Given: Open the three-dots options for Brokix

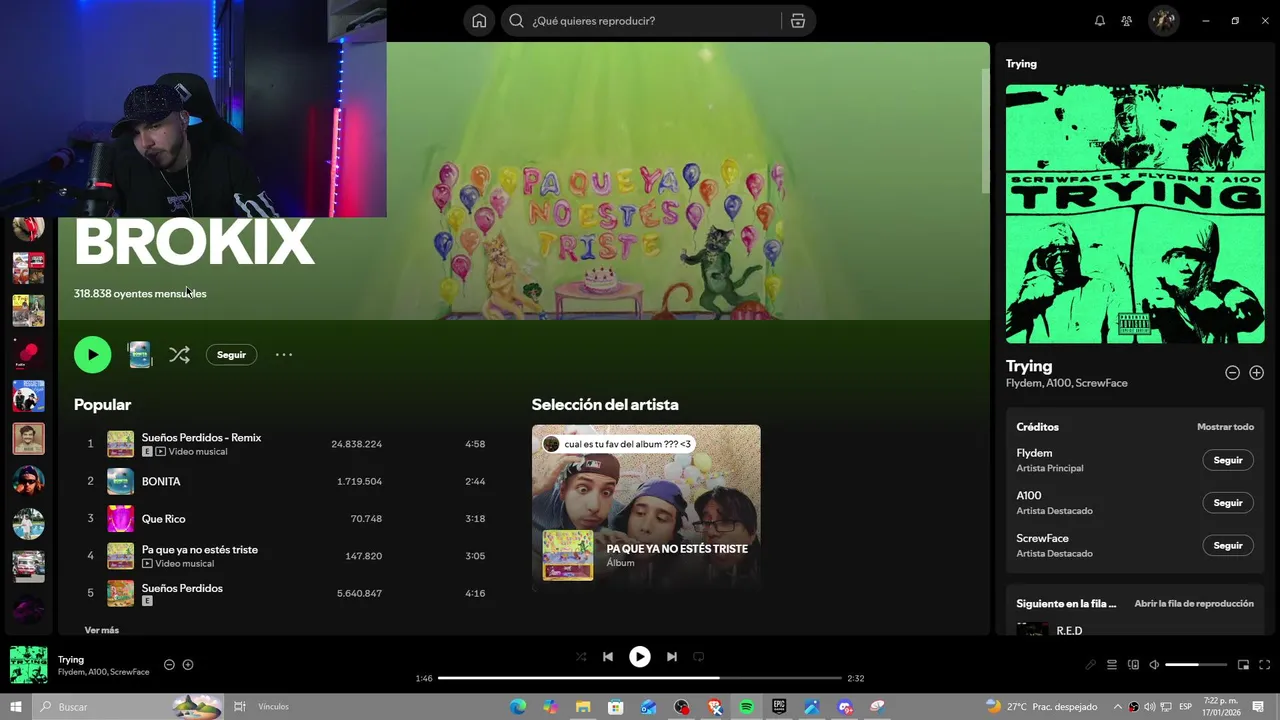Looking at the screenshot, I should pyautogui.click(x=284, y=355).
